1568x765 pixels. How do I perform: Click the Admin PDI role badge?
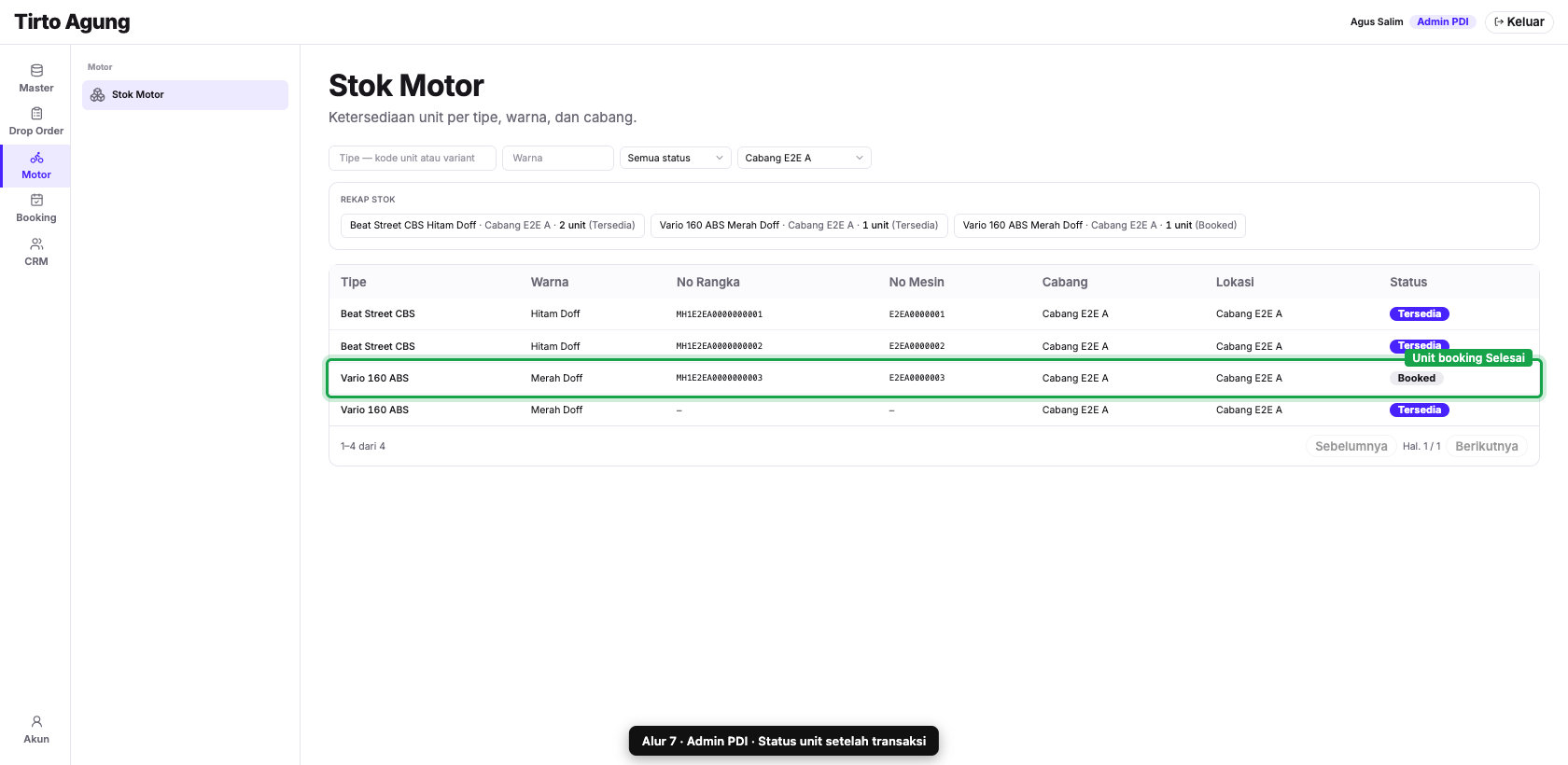click(1443, 21)
